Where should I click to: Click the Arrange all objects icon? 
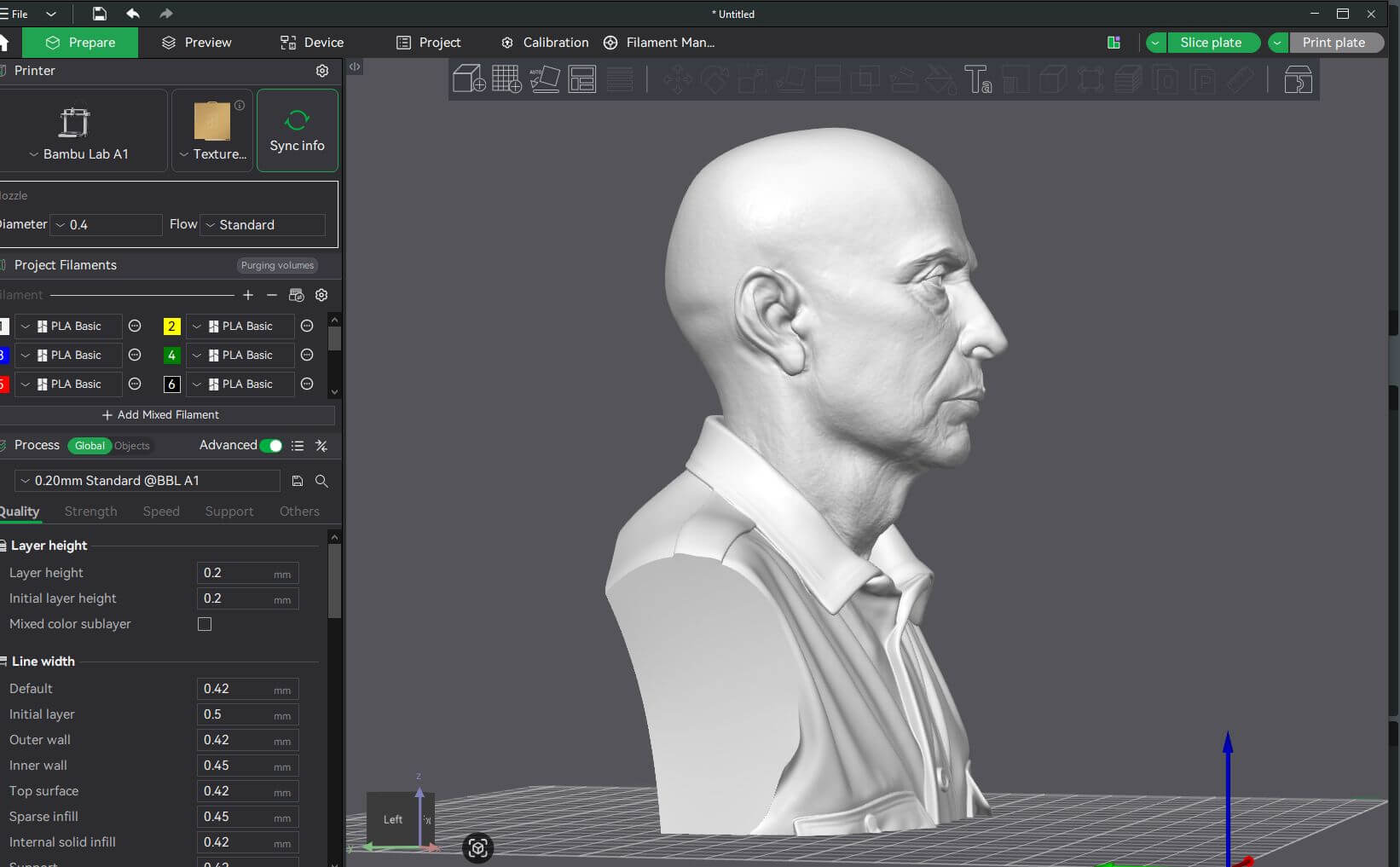click(x=582, y=79)
